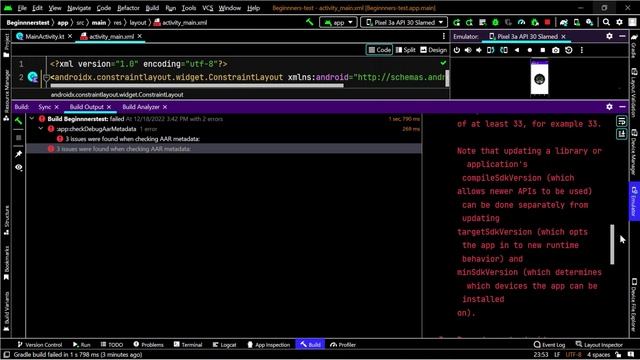Toggle the pin tab icon in Build panel
Screen dimensions: 640x360
pyautogui.click(x=18, y=154)
